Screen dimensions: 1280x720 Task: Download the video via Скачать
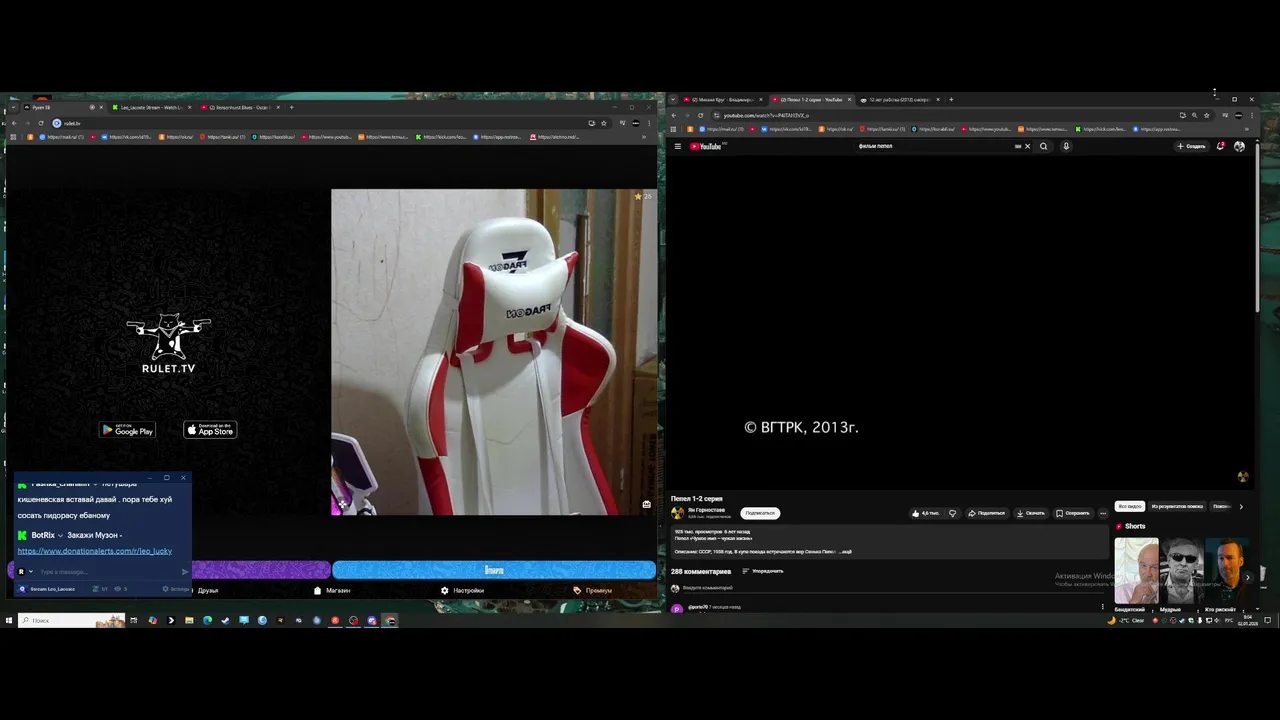point(1030,513)
